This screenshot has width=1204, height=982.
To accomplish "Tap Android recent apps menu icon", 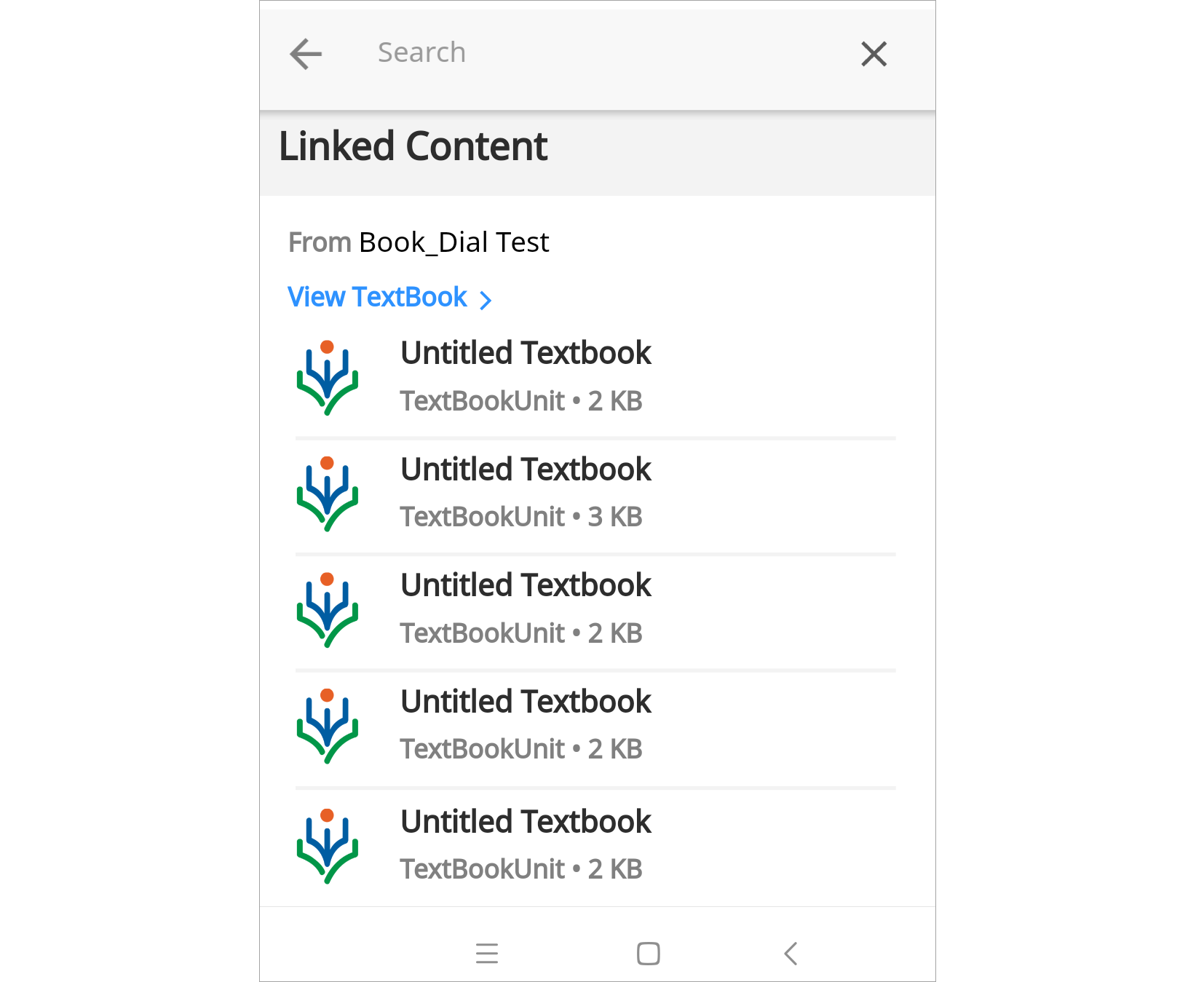I will pyautogui.click(x=487, y=954).
